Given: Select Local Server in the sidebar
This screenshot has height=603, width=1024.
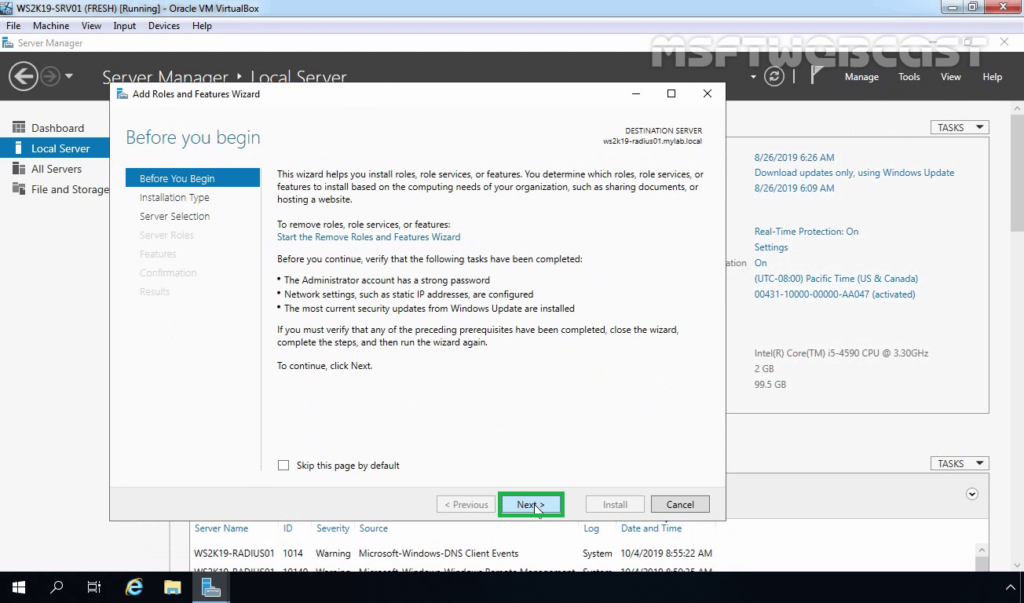Looking at the screenshot, I should pyautogui.click(x=55, y=148).
